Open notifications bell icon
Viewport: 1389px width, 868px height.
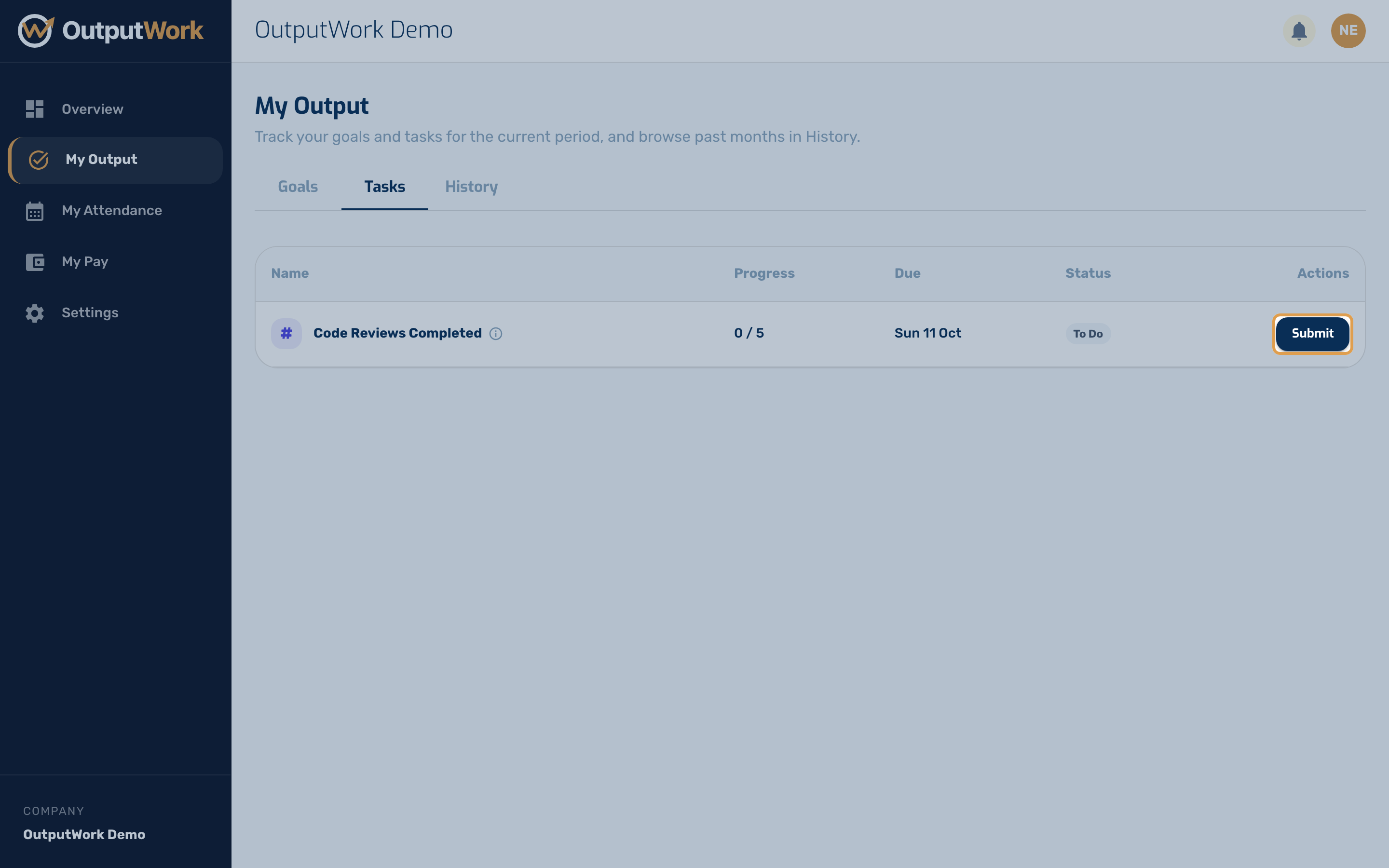tap(1299, 30)
